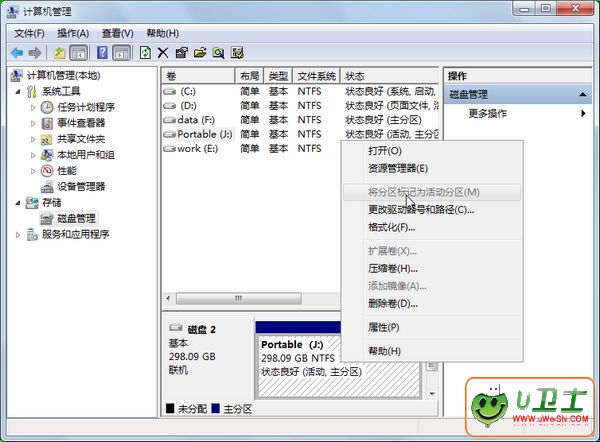Screen dimensions: 600x442
Task: Click the drive icon next to (D:)
Action: point(170,106)
